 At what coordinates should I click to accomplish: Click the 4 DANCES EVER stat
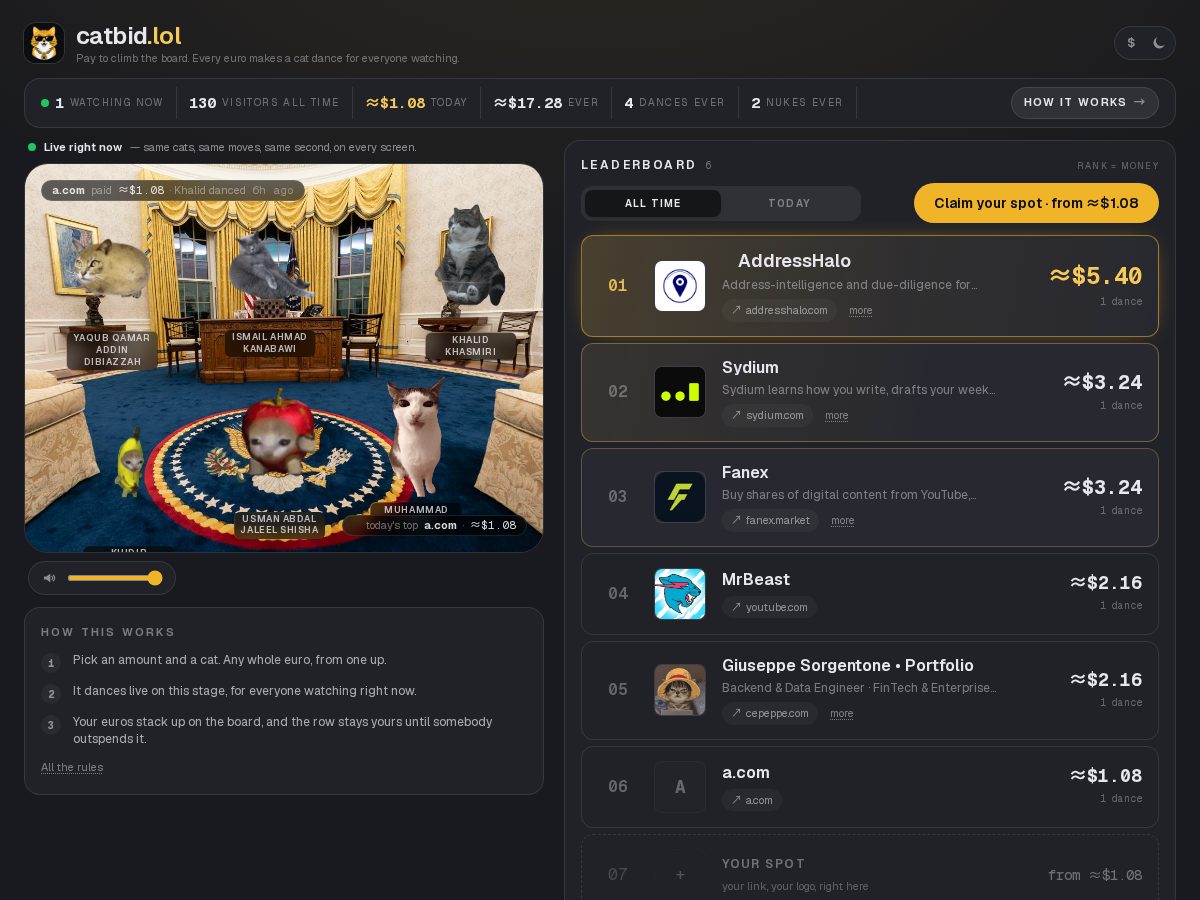[x=675, y=103]
